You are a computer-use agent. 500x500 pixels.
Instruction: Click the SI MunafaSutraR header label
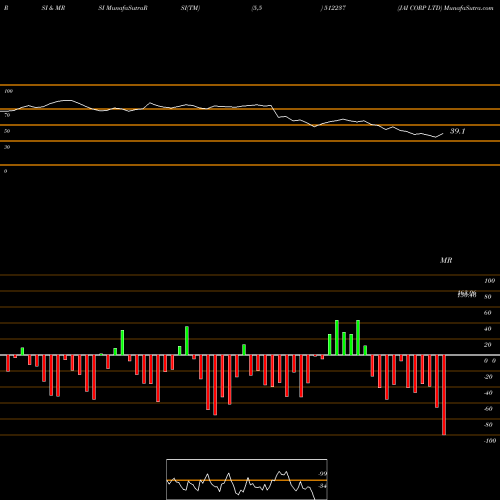pyautogui.click(x=123, y=8)
